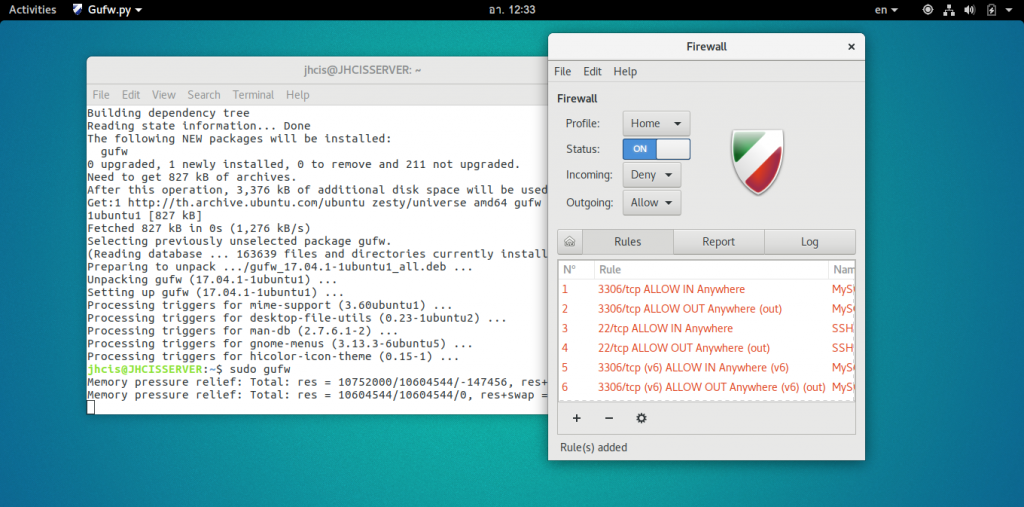Open the terminal File menu
This screenshot has width=1024, height=507.
[x=101, y=95]
